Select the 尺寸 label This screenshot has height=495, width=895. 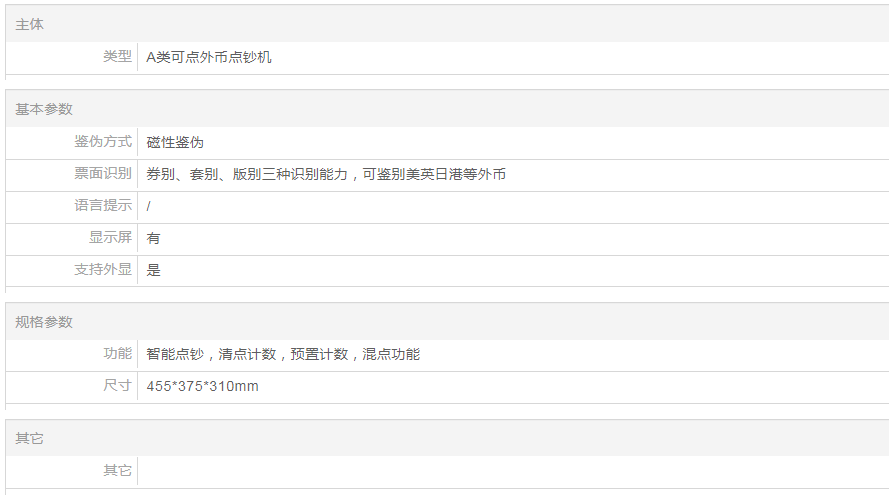point(117,386)
